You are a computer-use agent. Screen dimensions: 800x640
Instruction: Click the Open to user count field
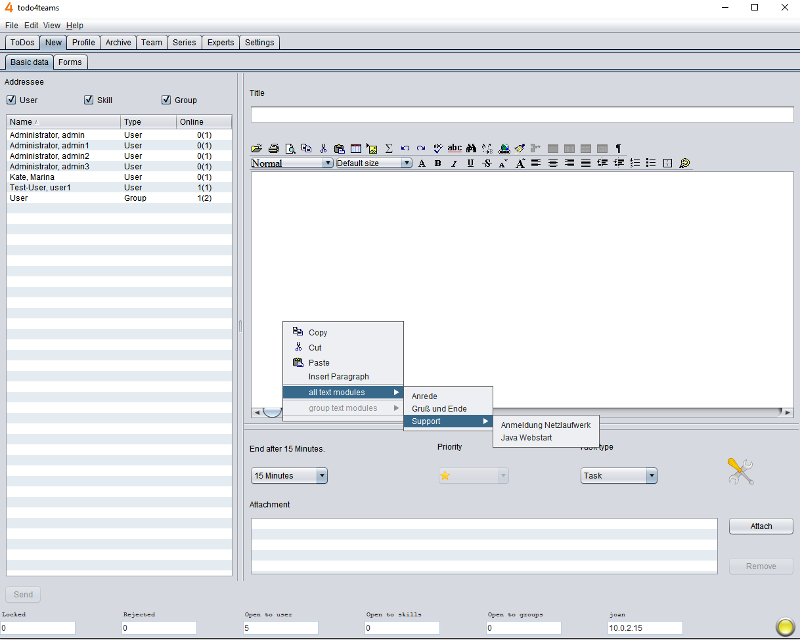click(x=281, y=628)
